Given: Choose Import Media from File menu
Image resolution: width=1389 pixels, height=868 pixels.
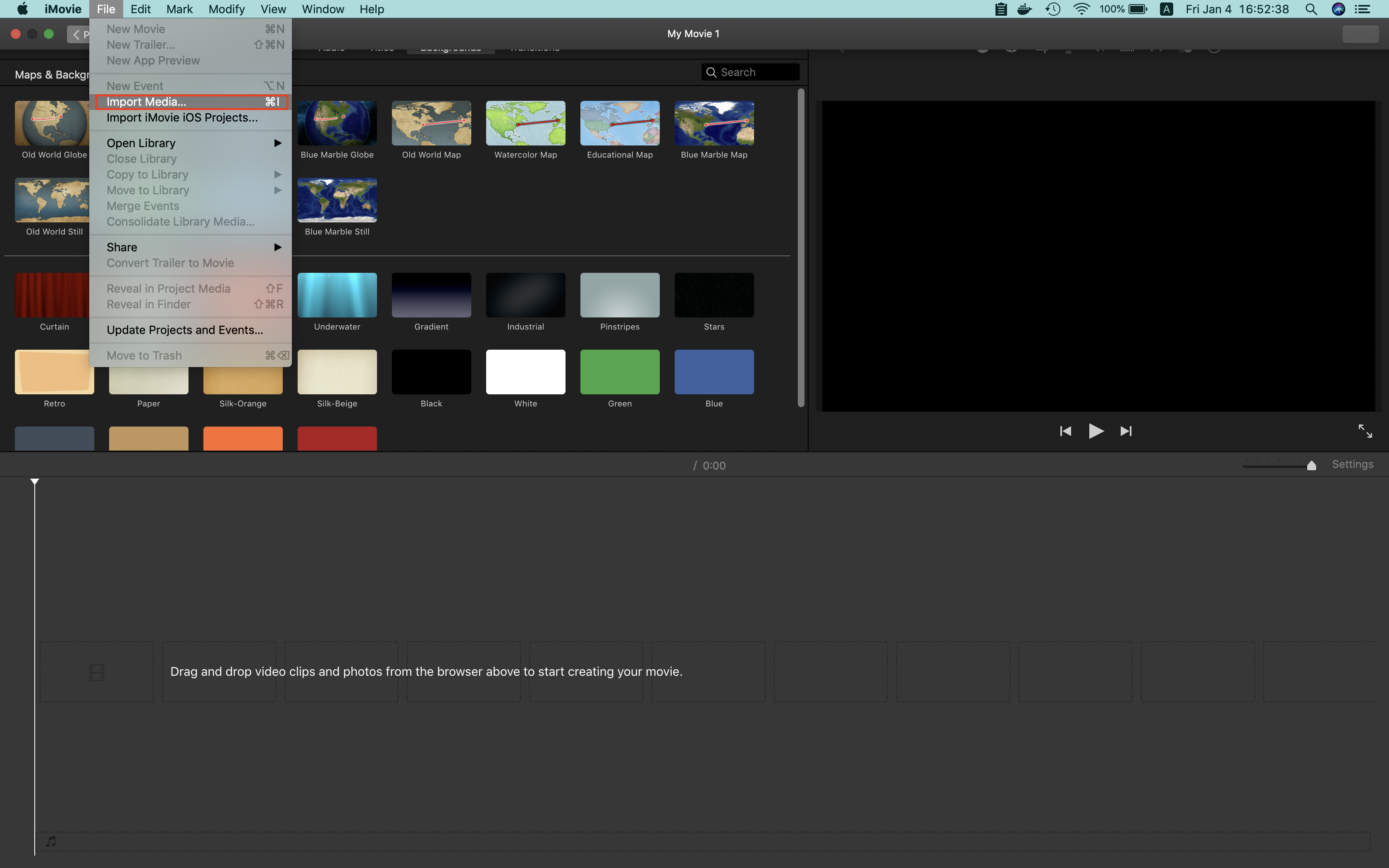Looking at the screenshot, I should click(191, 102).
